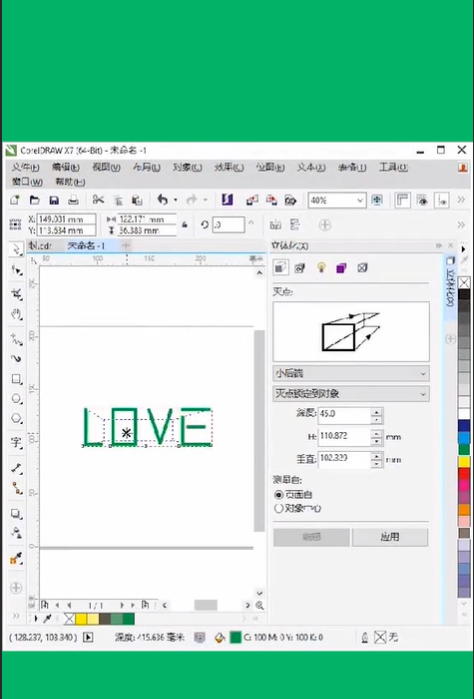Activate the Text tool (字)
Image resolution: width=474 pixels, height=699 pixels.
coord(16,442)
